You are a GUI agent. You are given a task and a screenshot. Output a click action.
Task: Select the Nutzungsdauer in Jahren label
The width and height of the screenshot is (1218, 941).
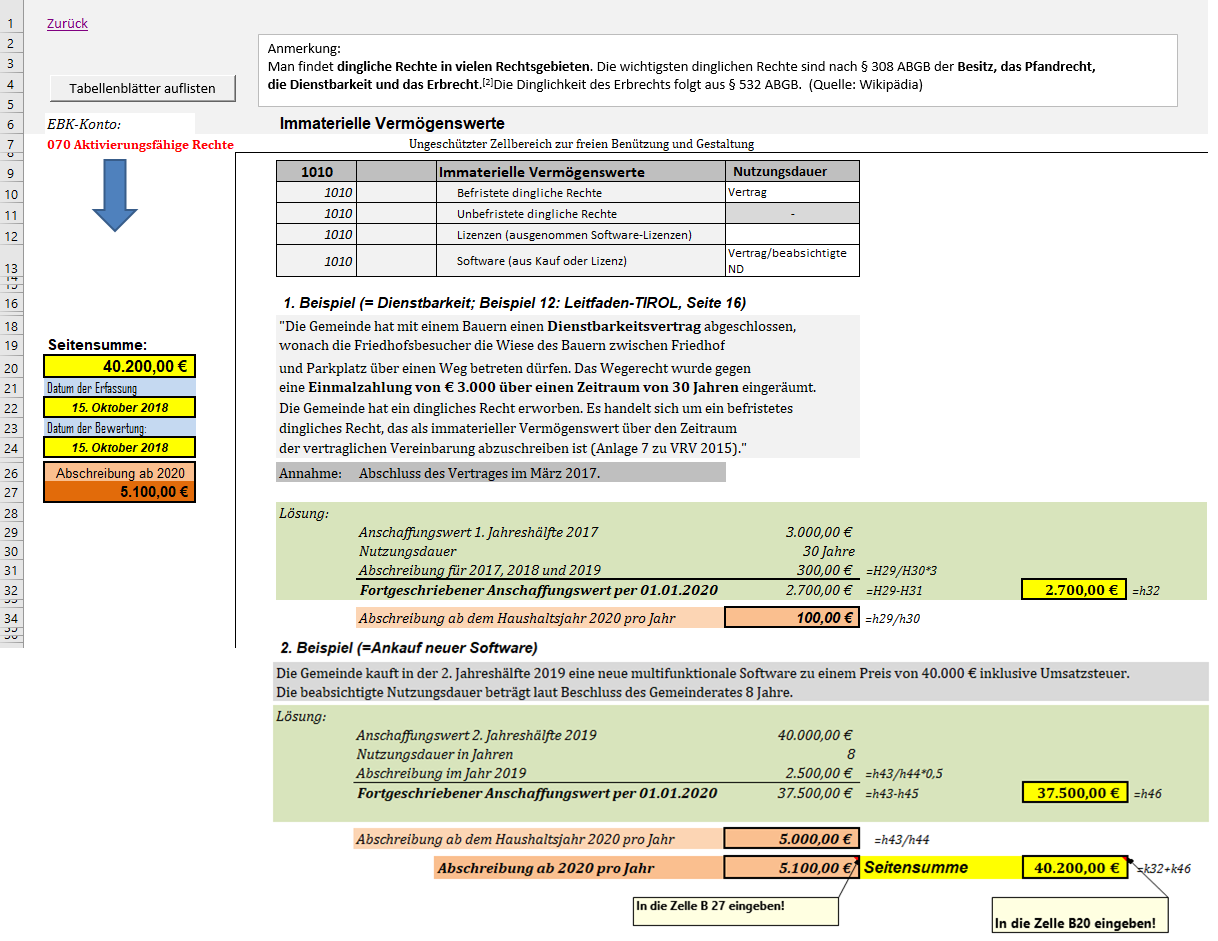point(434,754)
